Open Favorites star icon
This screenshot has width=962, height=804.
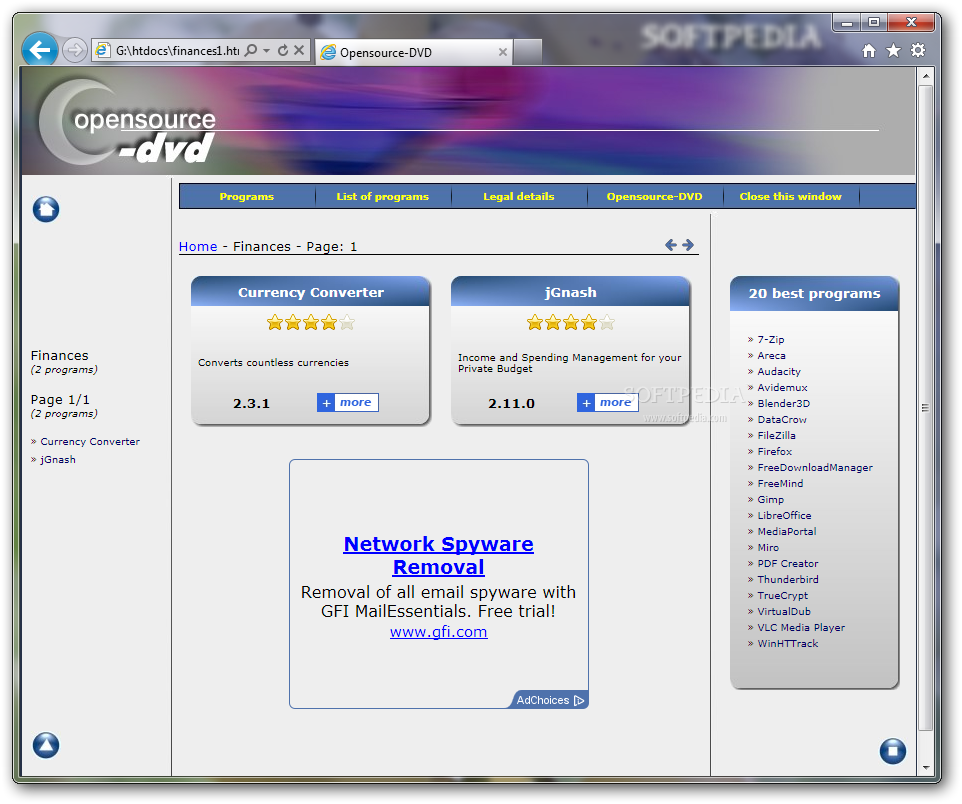pyautogui.click(x=893, y=50)
